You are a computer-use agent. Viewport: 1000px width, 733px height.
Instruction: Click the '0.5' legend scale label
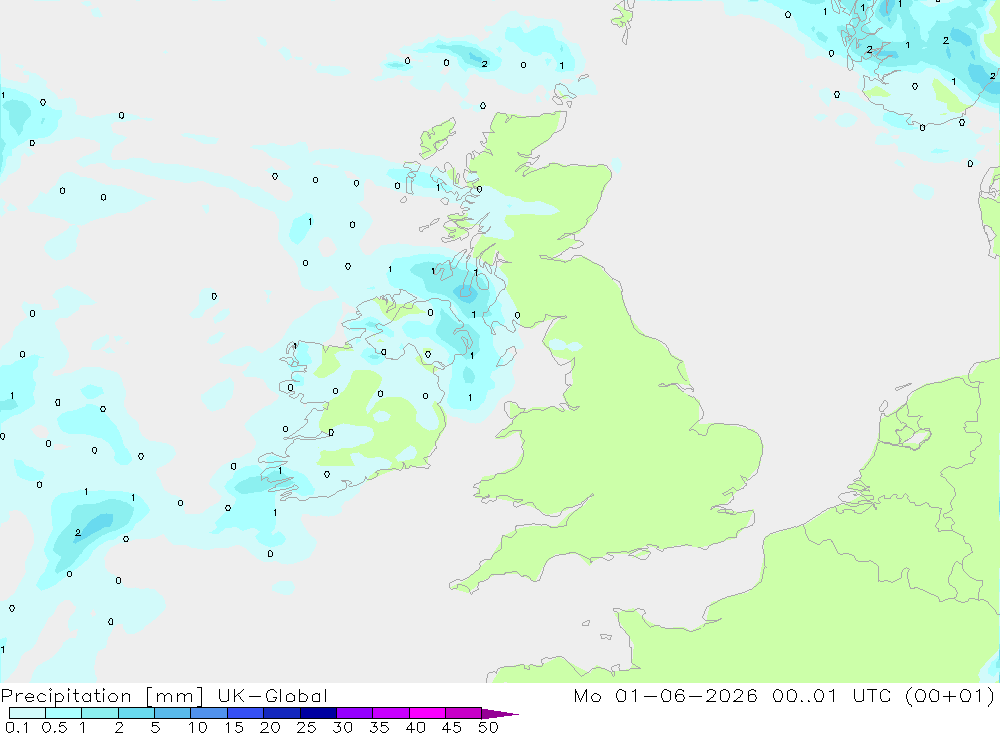[54, 727]
